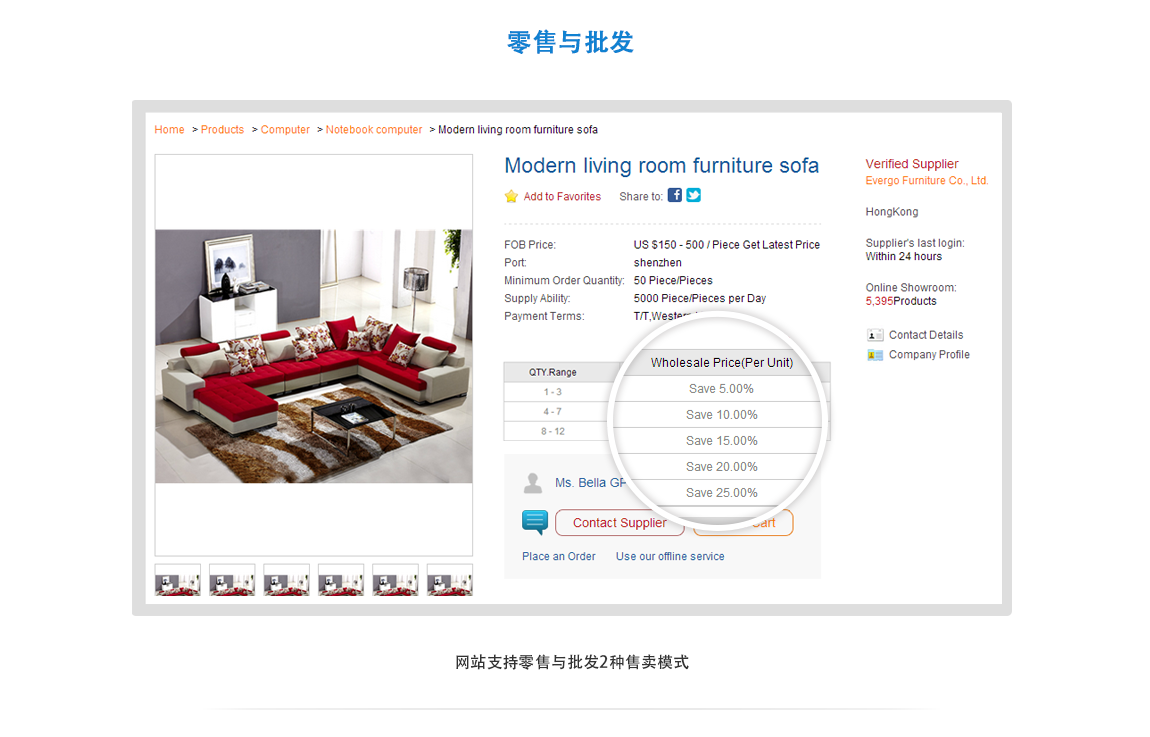Open Computer breadcrumb link
The image size is (1150, 737).
[285, 130]
